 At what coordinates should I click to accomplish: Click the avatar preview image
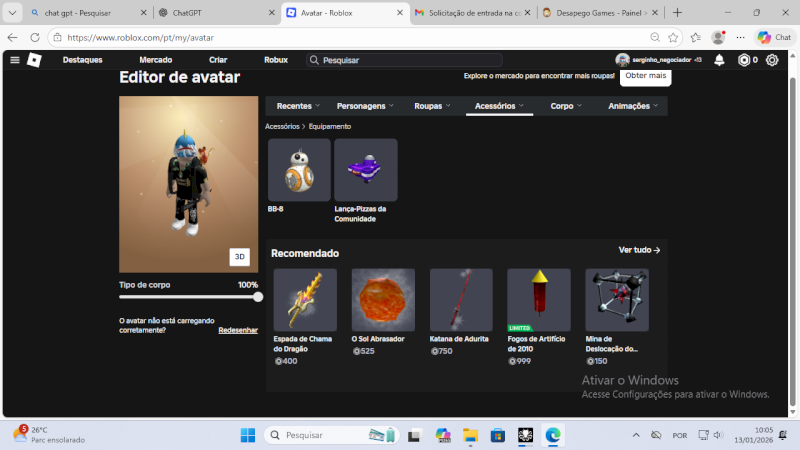click(188, 184)
